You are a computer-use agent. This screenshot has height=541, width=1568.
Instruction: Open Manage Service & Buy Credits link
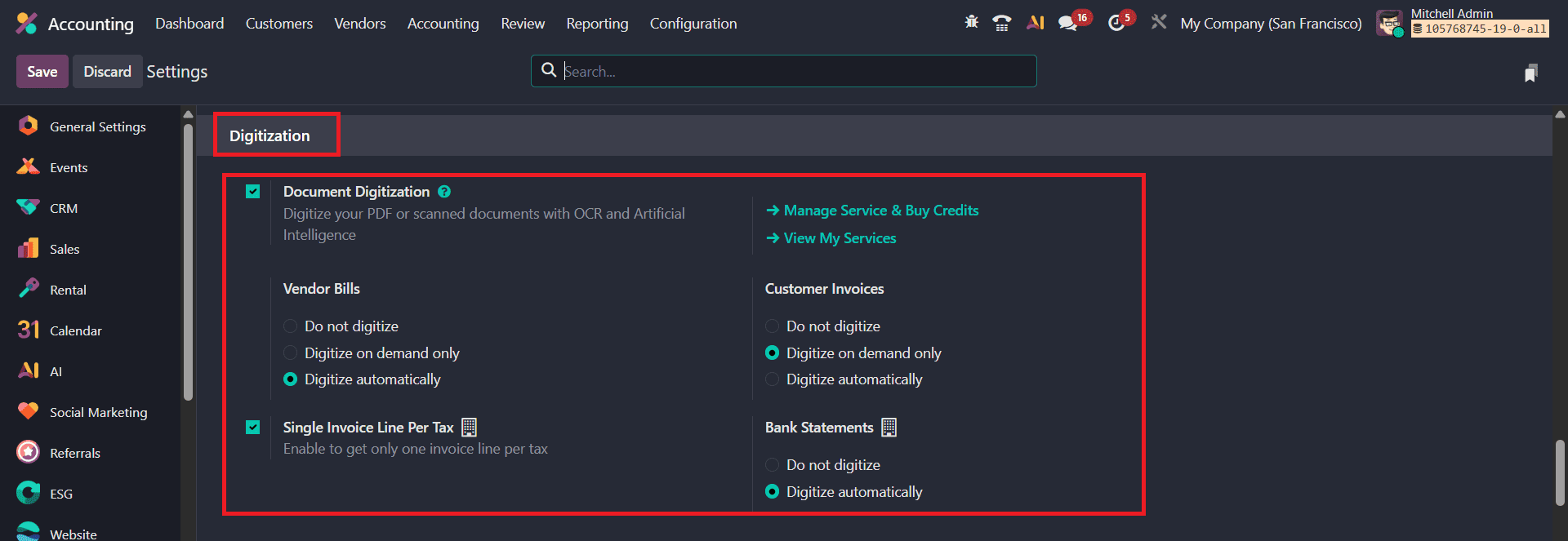(x=872, y=211)
